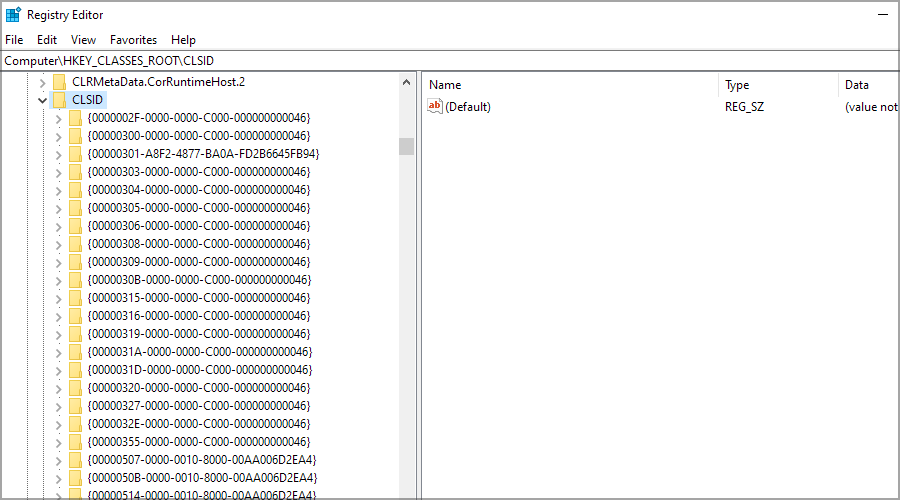
Task: Expand key {00000300-0000-0000-C000-000000000046}
Action: click(58, 136)
